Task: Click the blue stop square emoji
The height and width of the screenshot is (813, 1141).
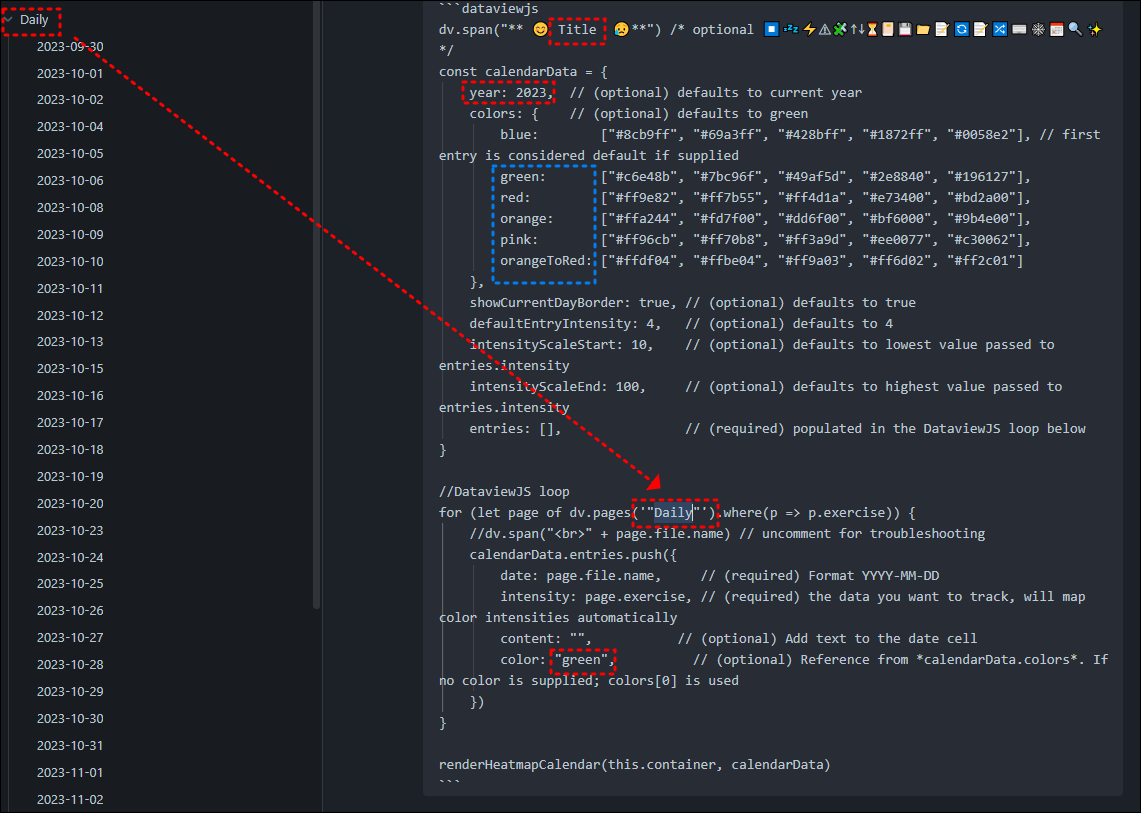Action: coord(771,29)
